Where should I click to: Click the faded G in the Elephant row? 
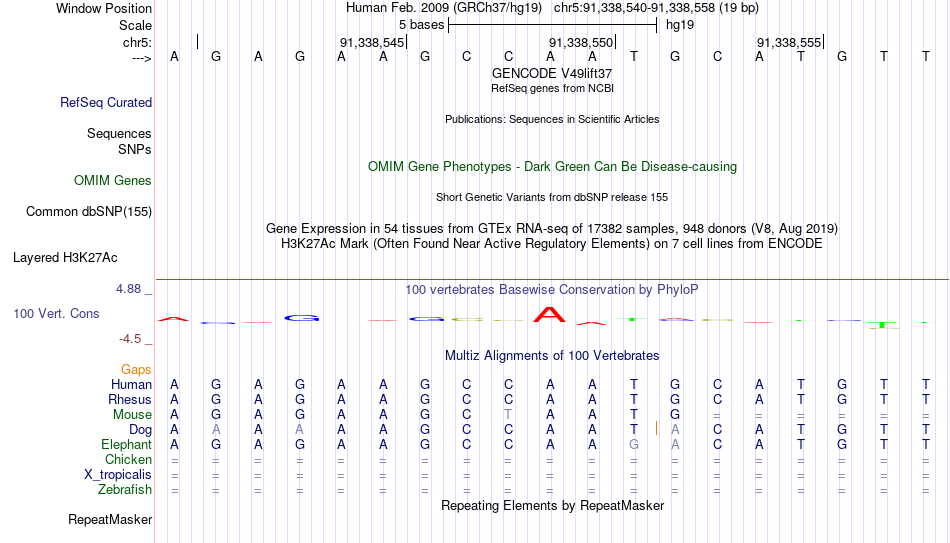tap(634, 445)
